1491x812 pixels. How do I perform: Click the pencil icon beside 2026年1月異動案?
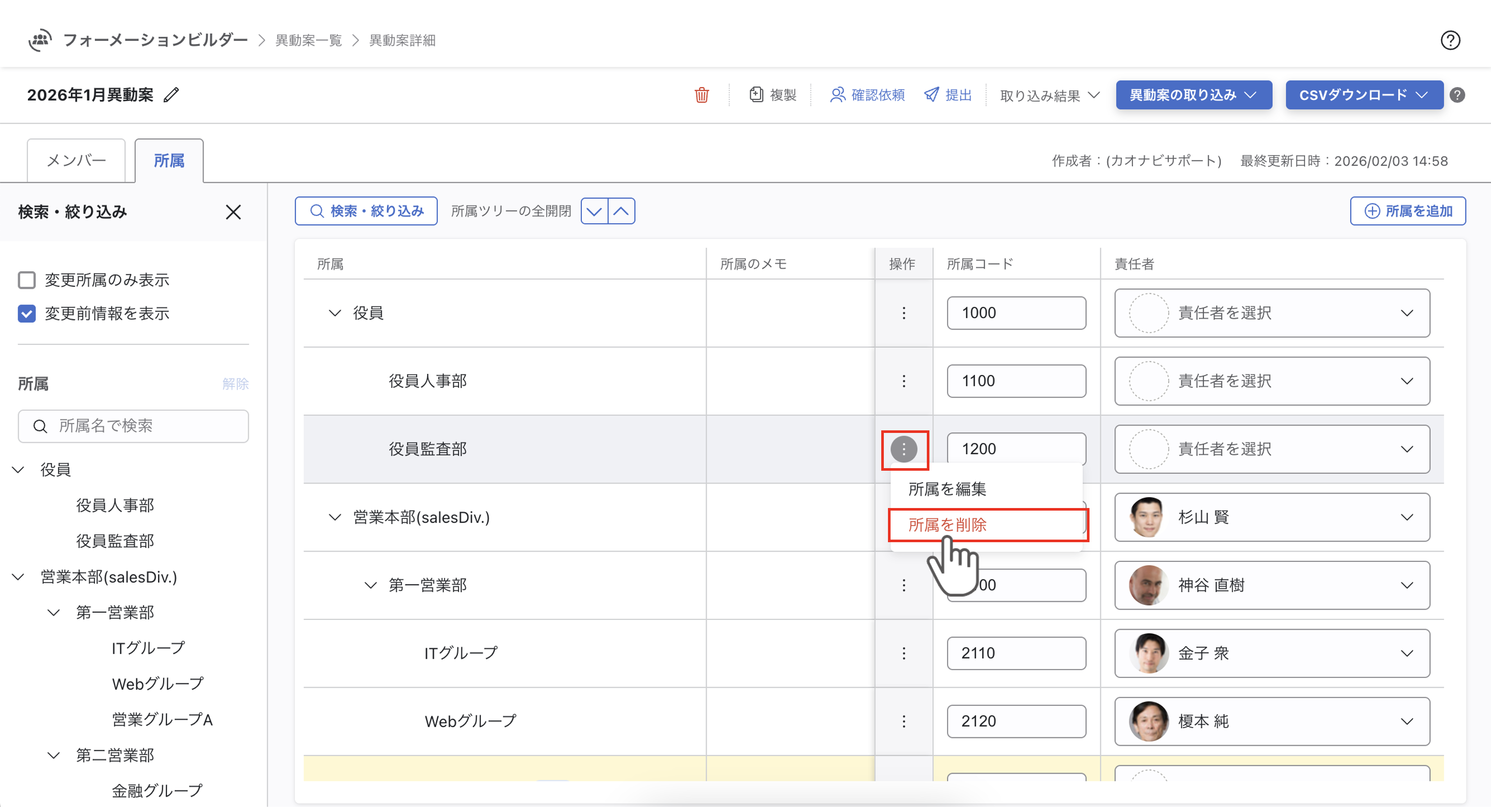171,95
